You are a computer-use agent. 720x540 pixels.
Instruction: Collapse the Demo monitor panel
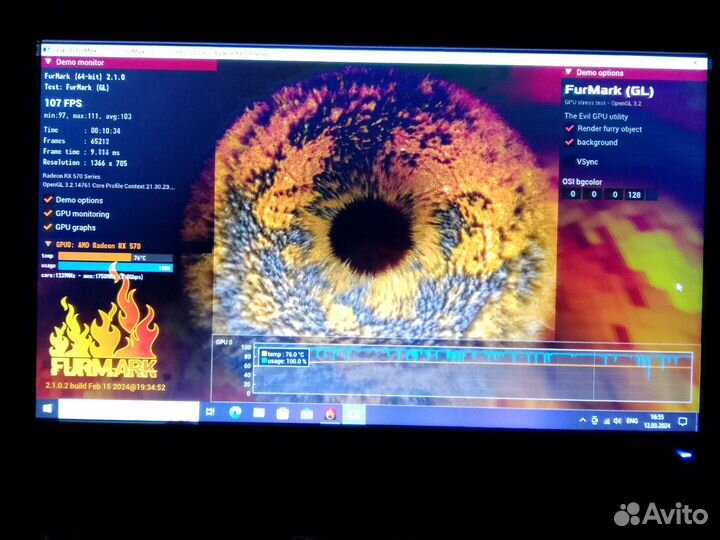point(47,62)
